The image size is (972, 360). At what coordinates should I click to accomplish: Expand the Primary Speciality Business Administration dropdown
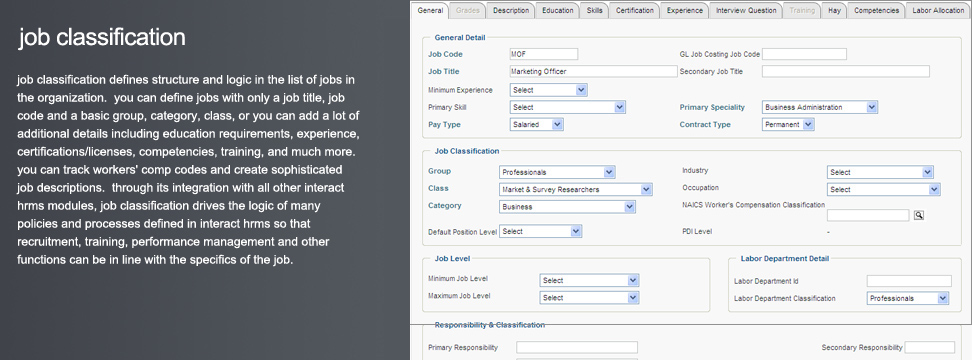point(820,107)
